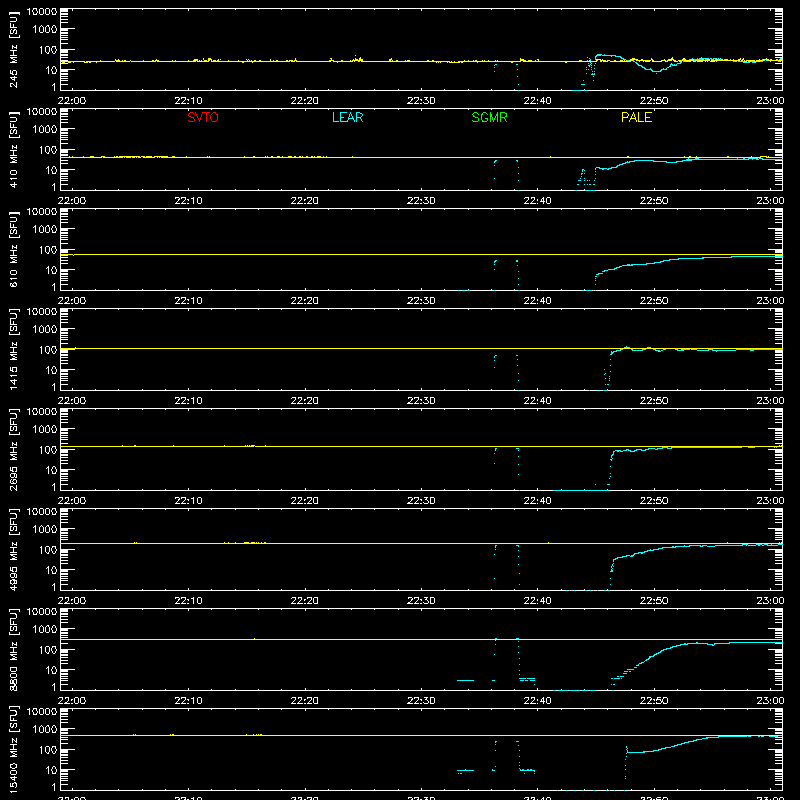Select the 15400 MHz [SFU] axis label
Screen dimensions: 800x800
pyautogui.click(x=14, y=749)
